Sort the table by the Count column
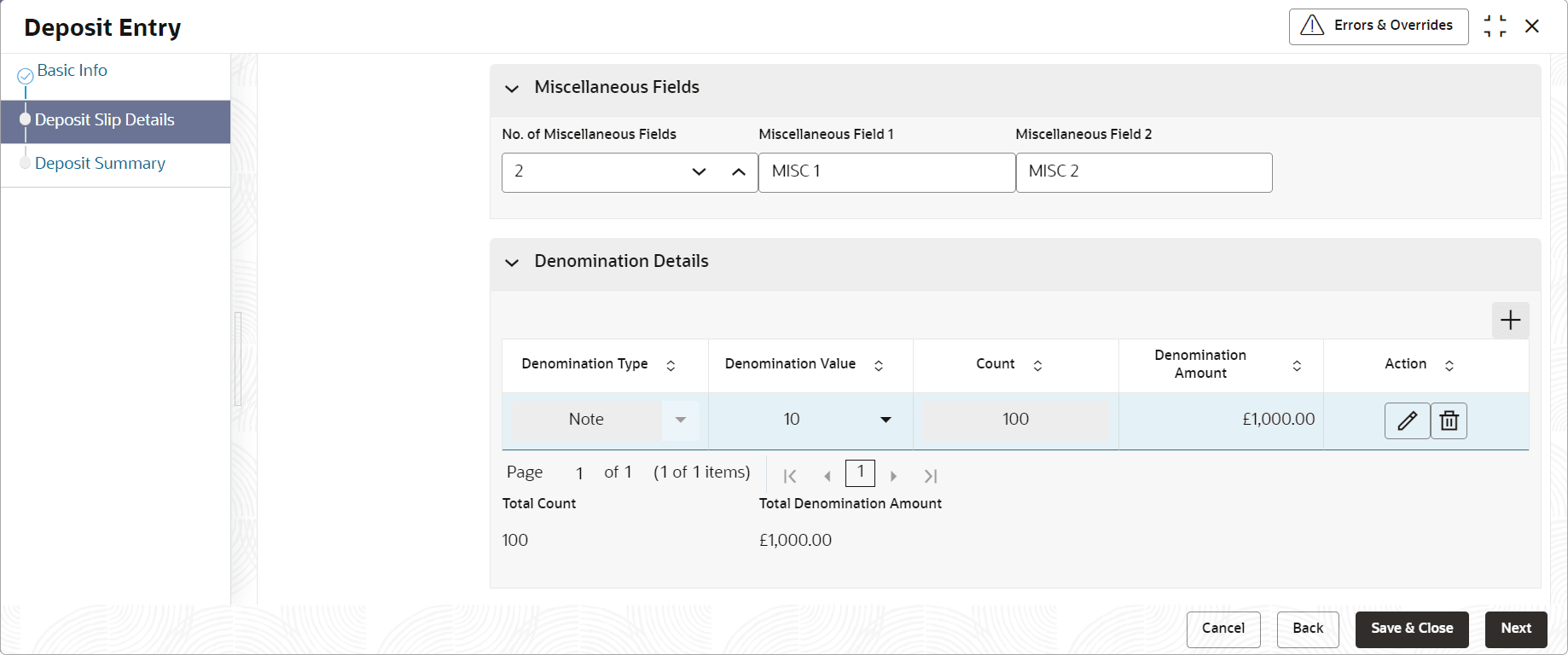The width and height of the screenshot is (1568, 655). [1037, 365]
